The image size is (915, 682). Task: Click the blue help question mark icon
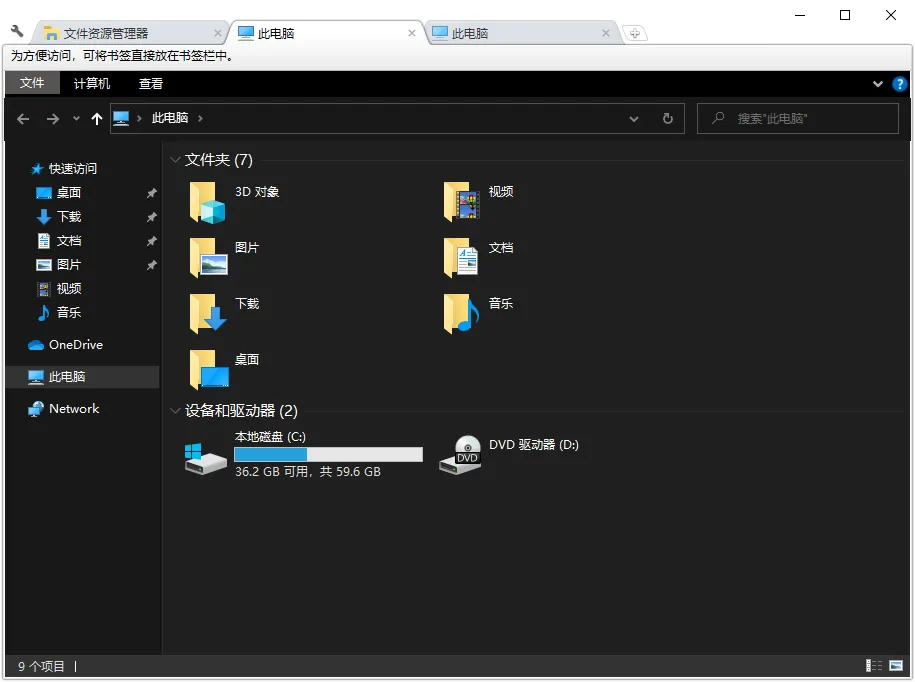[x=899, y=84]
